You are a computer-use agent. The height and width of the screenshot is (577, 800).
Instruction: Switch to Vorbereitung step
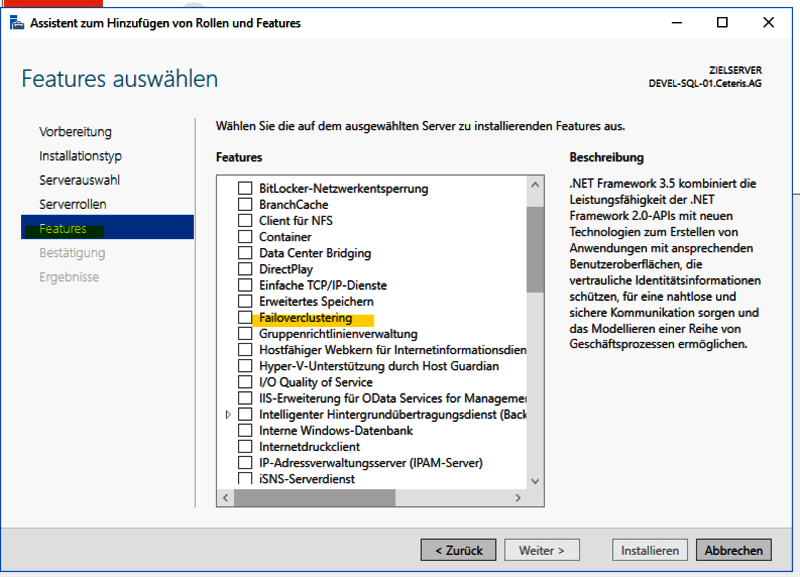click(75, 132)
